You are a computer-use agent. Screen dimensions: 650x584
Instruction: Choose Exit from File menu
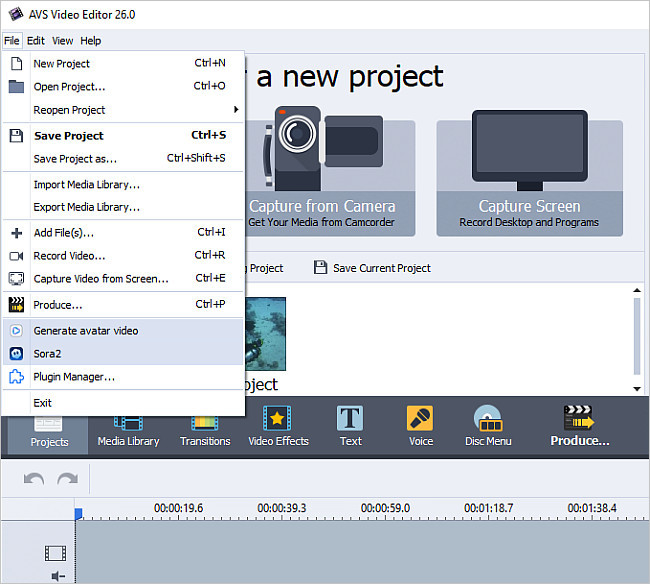123,402
